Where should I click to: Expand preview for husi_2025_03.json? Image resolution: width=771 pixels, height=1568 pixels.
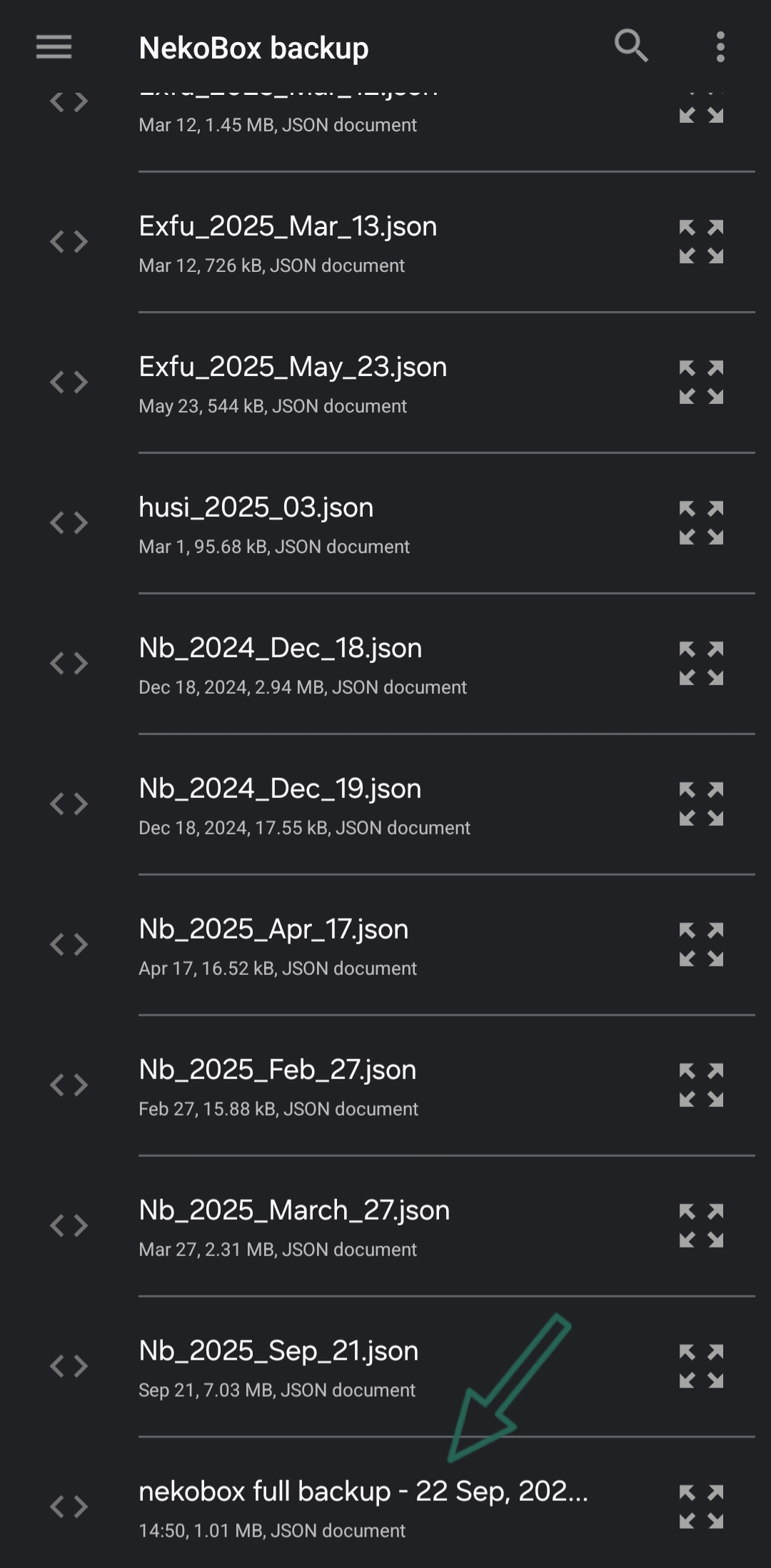pyautogui.click(x=701, y=523)
